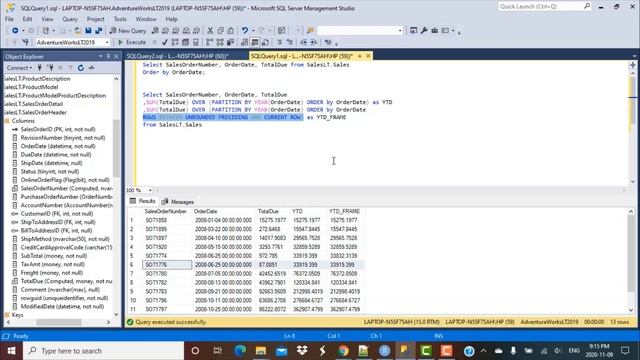Toggle Results to Text mode
Image resolution: width=640 pixels, height=360 pixels.
click(244, 42)
